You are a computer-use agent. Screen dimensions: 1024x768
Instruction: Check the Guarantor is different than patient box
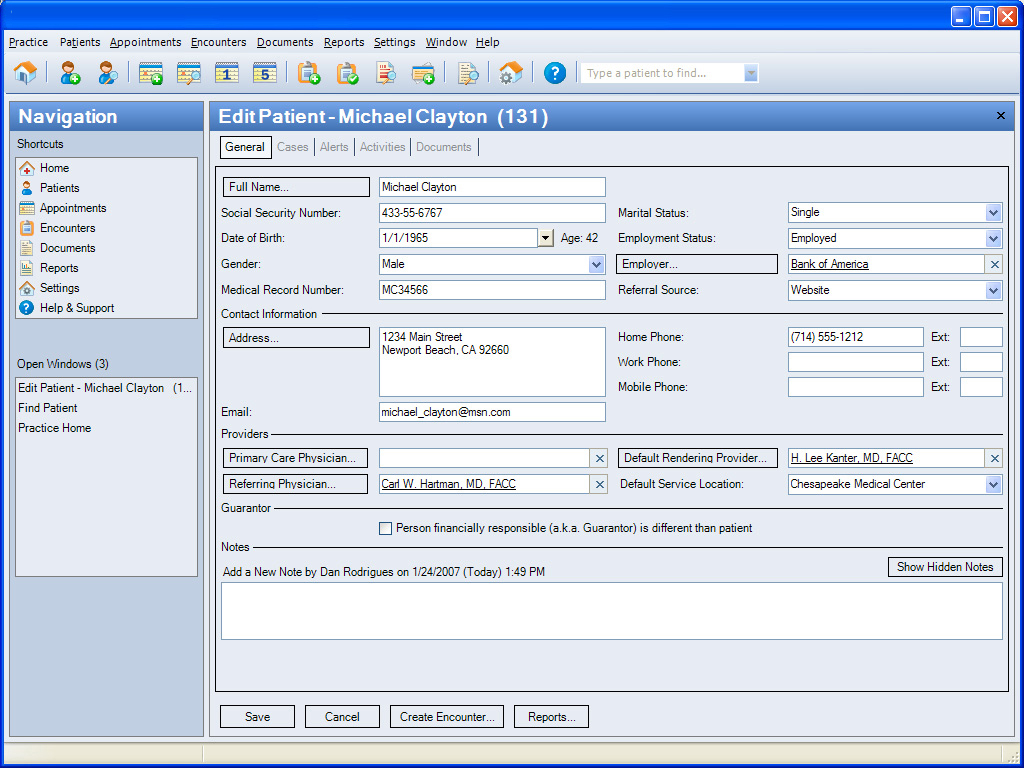click(385, 528)
